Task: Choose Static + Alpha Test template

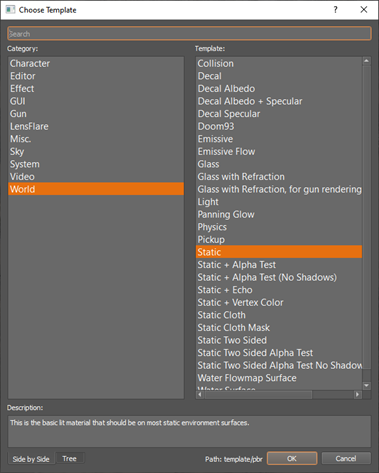Action: point(279,265)
